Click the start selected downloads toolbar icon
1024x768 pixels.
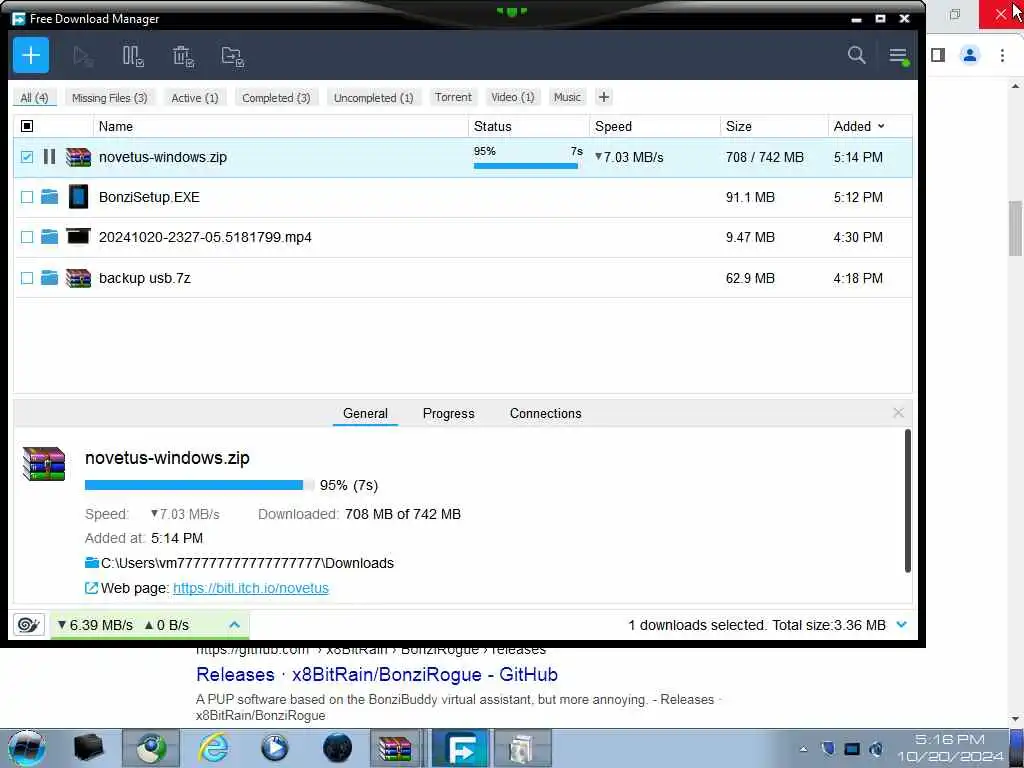point(83,56)
